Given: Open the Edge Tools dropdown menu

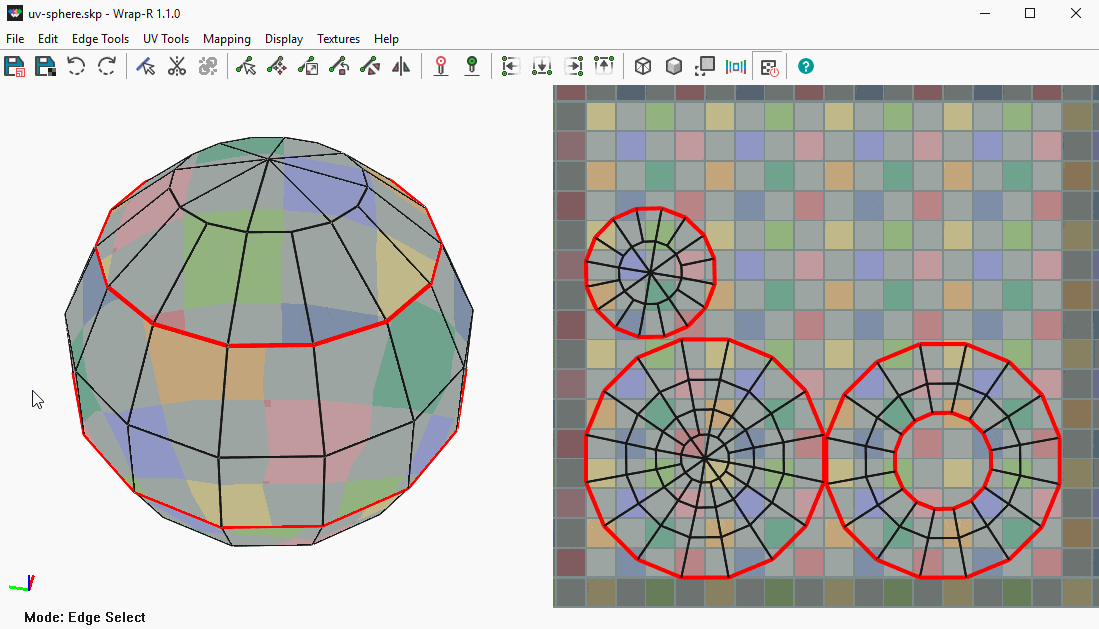Looking at the screenshot, I should pos(100,39).
